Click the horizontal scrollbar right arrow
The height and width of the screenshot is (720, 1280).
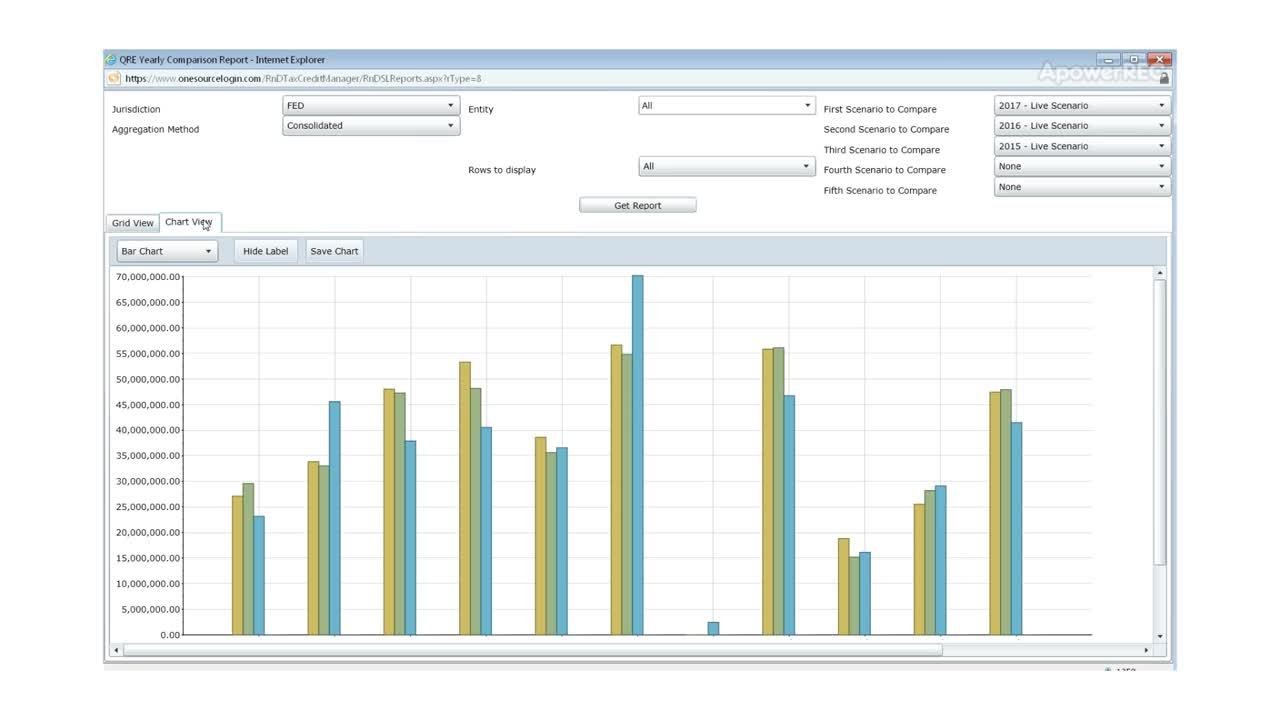click(1147, 650)
